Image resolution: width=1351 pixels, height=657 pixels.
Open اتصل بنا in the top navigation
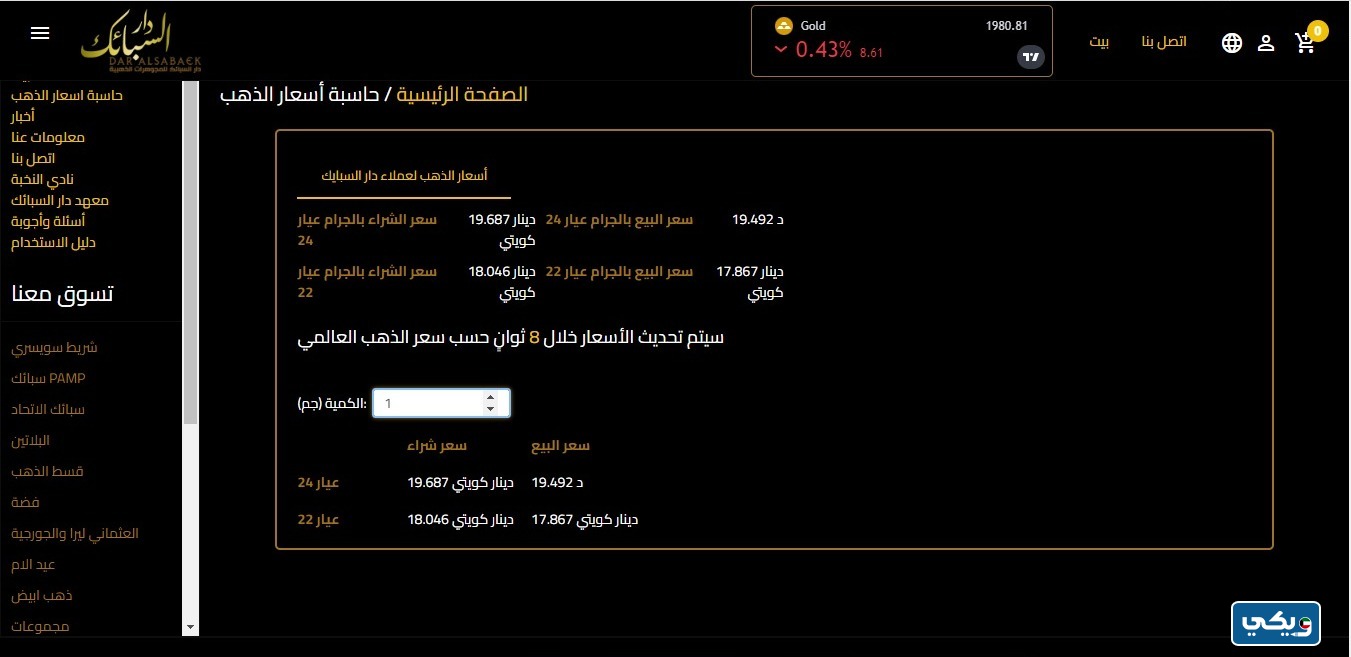[x=1164, y=42]
